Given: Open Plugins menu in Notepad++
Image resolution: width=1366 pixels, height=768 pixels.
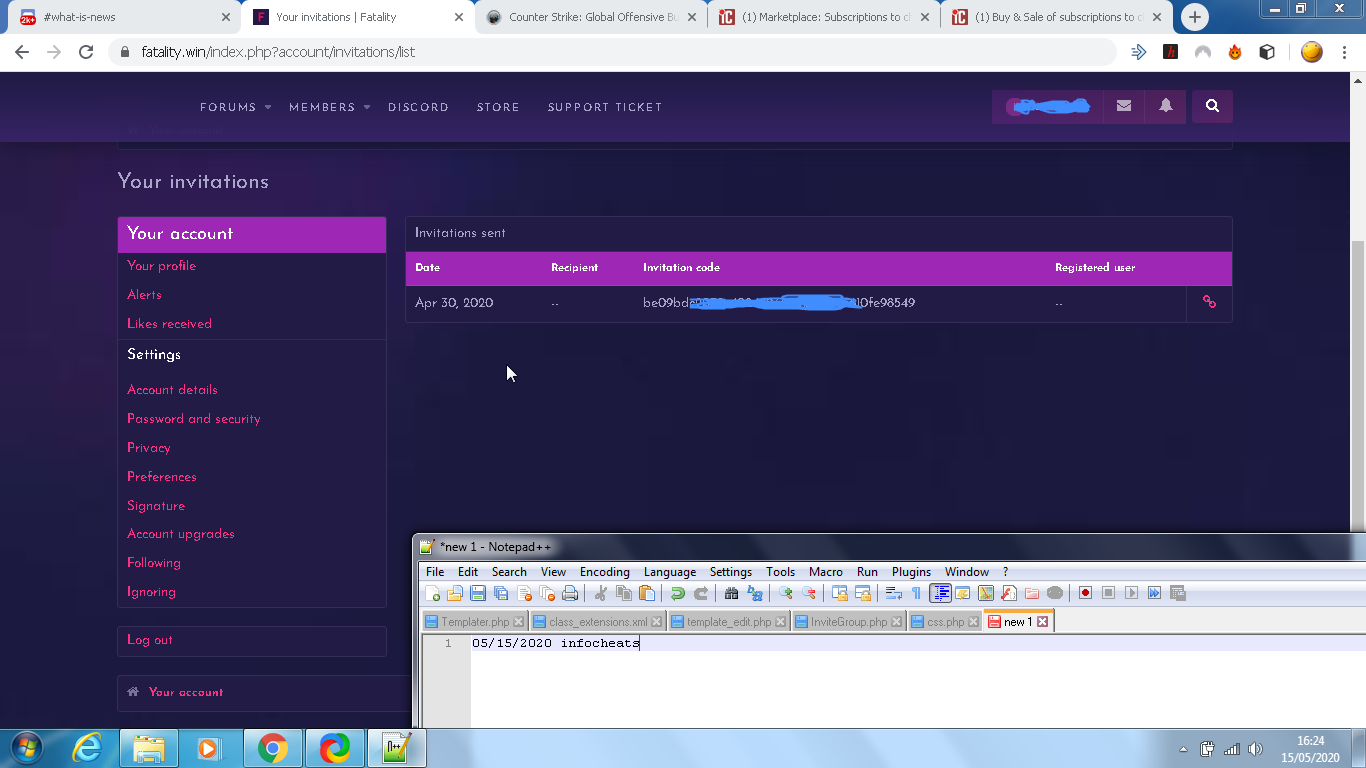Looking at the screenshot, I should 911,572.
